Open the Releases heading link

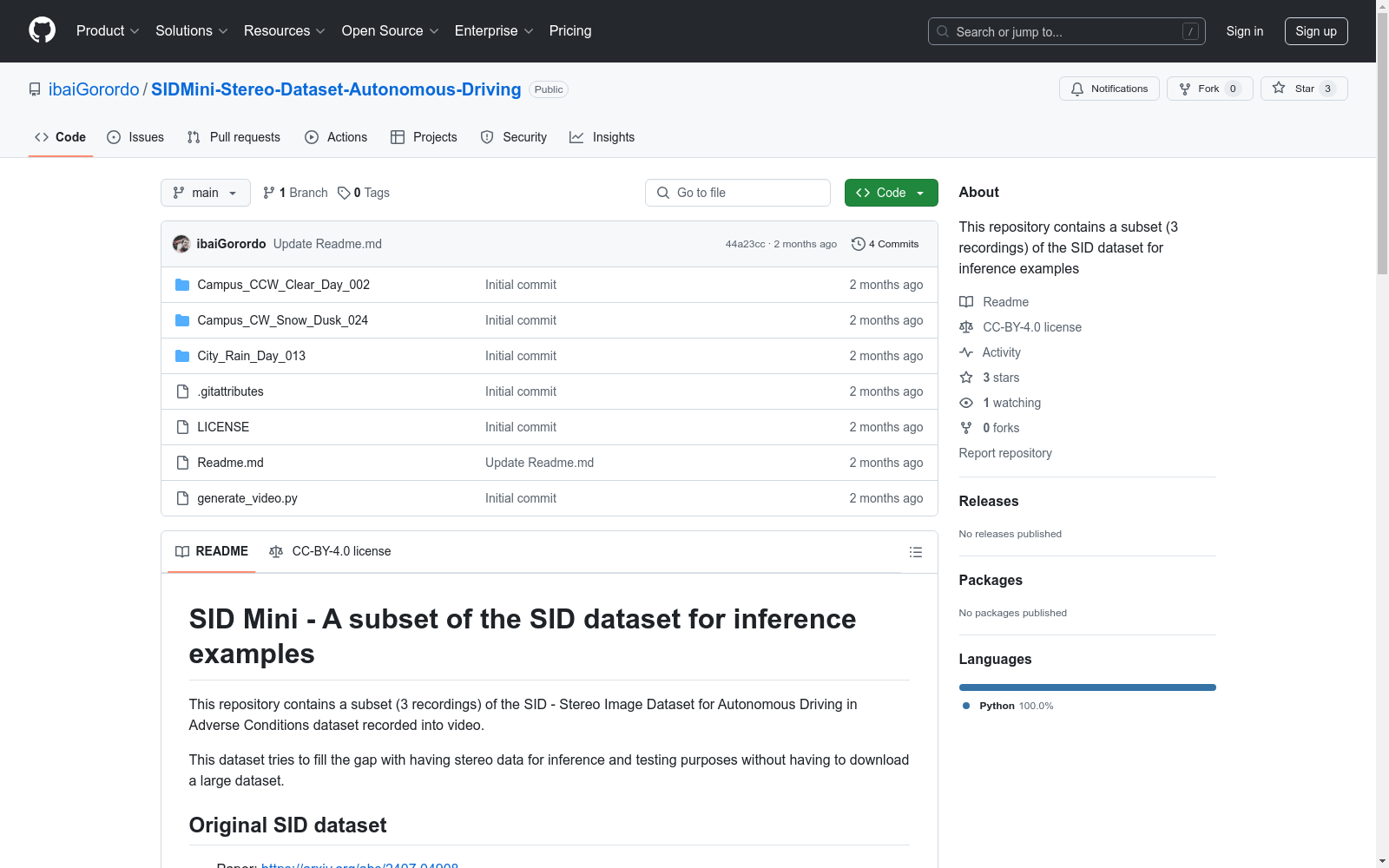tap(989, 501)
